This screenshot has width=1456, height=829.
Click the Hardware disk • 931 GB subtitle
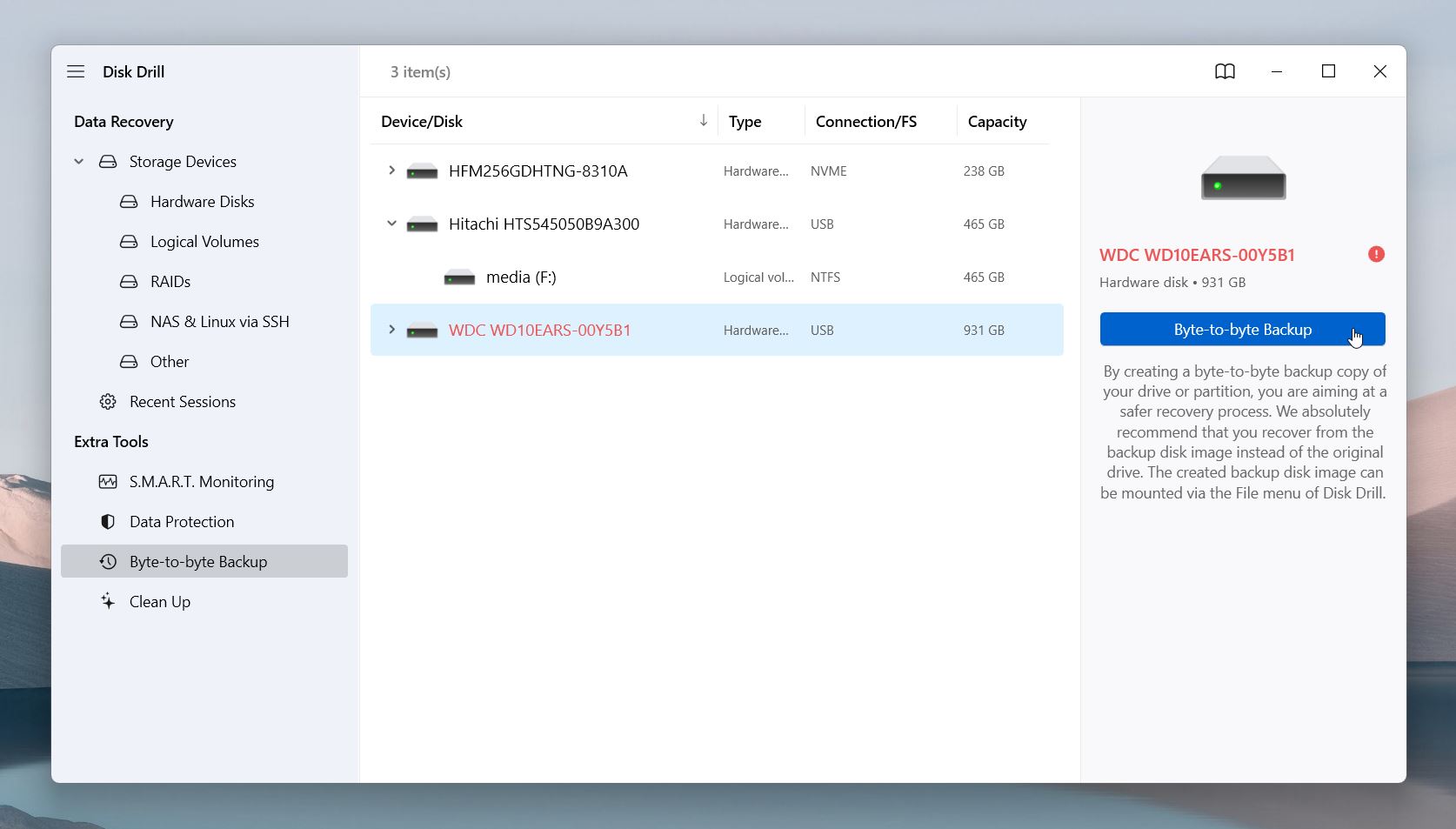coord(1172,283)
